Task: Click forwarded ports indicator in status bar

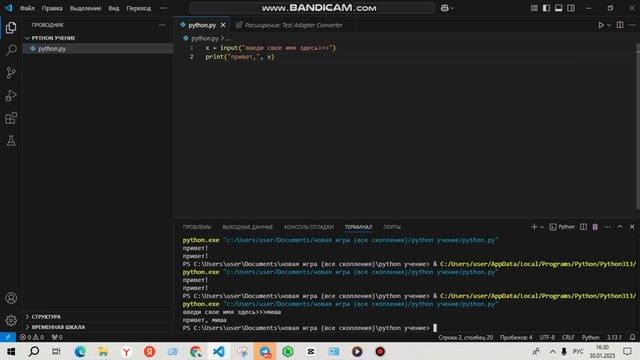Action: pos(57,337)
